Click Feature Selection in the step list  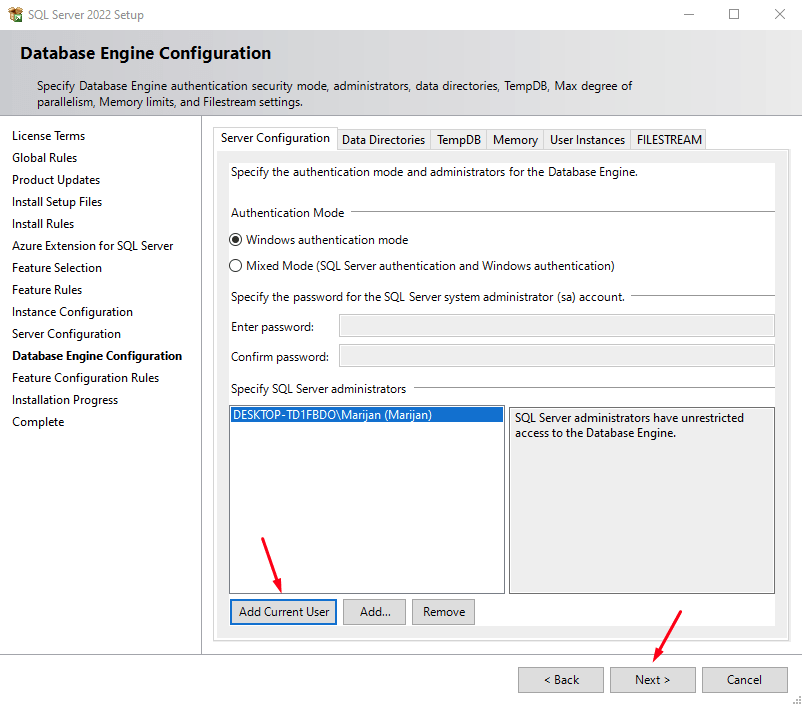pyautogui.click(x=57, y=268)
